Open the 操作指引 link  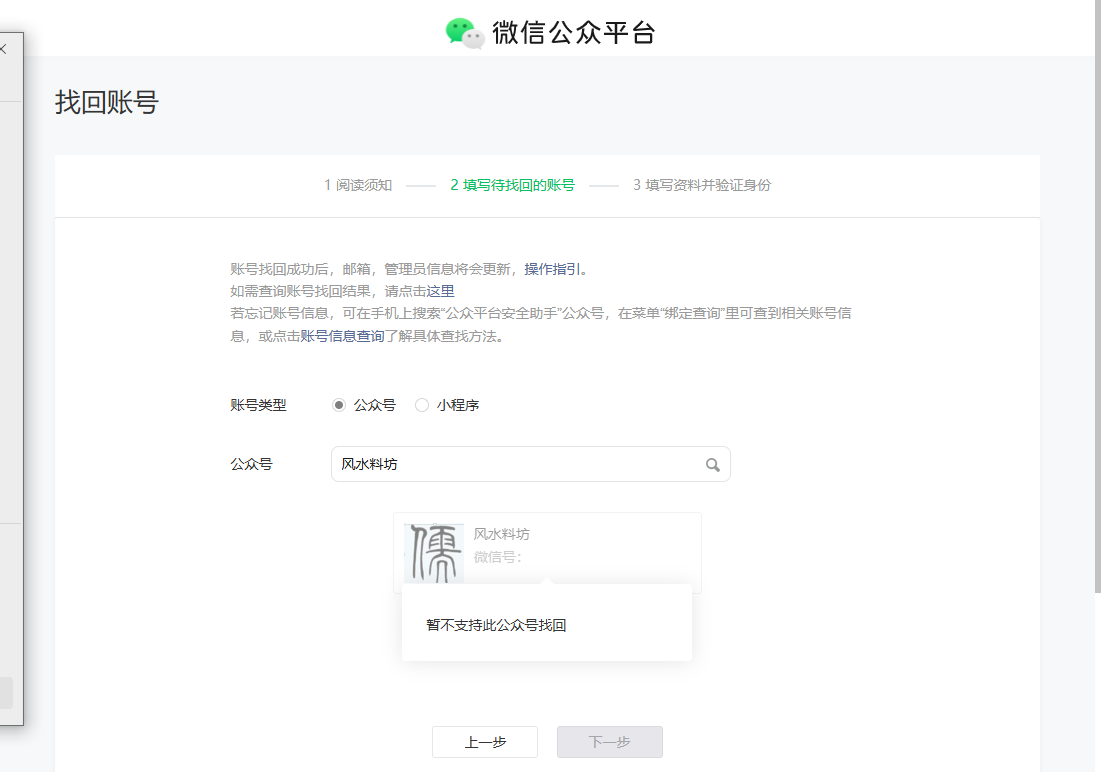552,269
